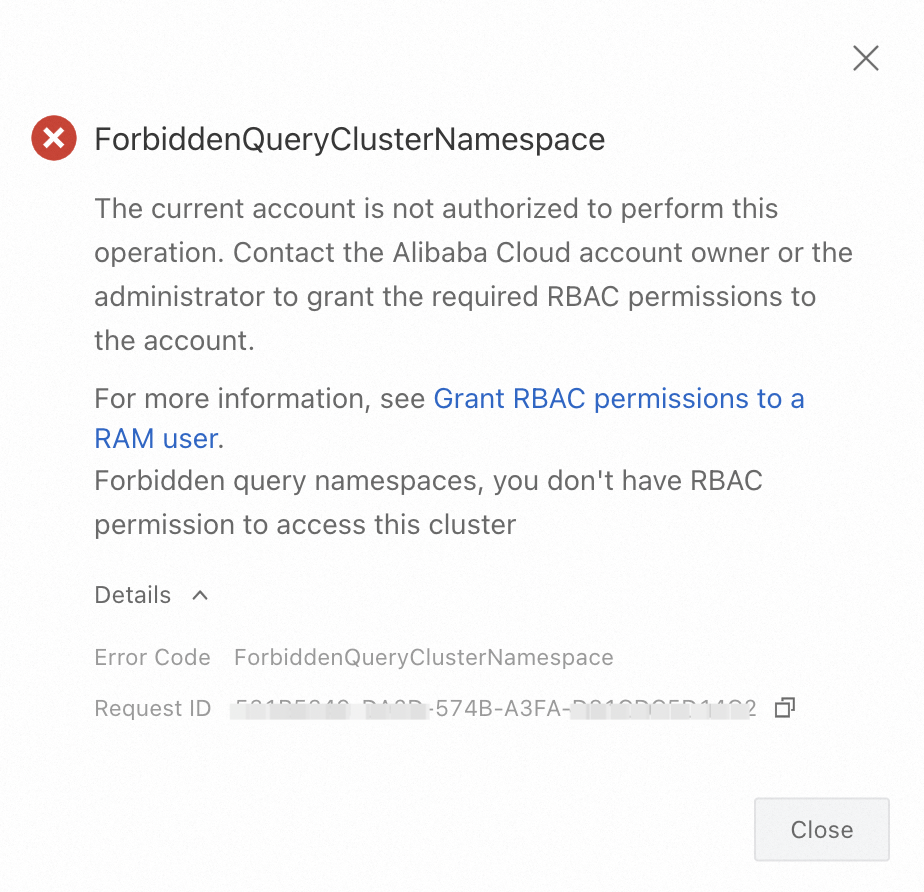Collapse the Details chevron arrow
This screenshot has width=924, height=892.
[200, 595]
